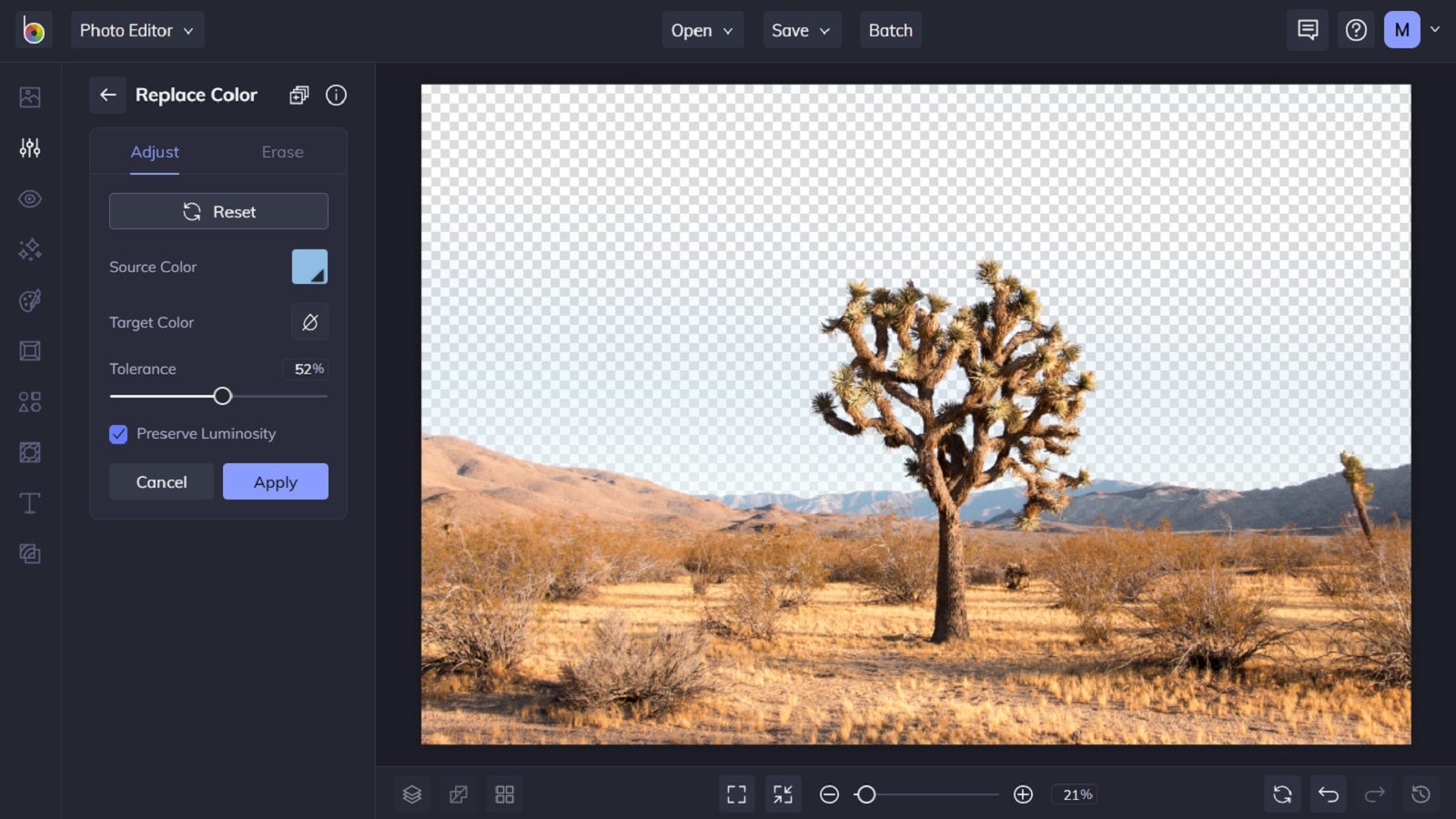Select the Text tool in sidebar

click(29, 502)
